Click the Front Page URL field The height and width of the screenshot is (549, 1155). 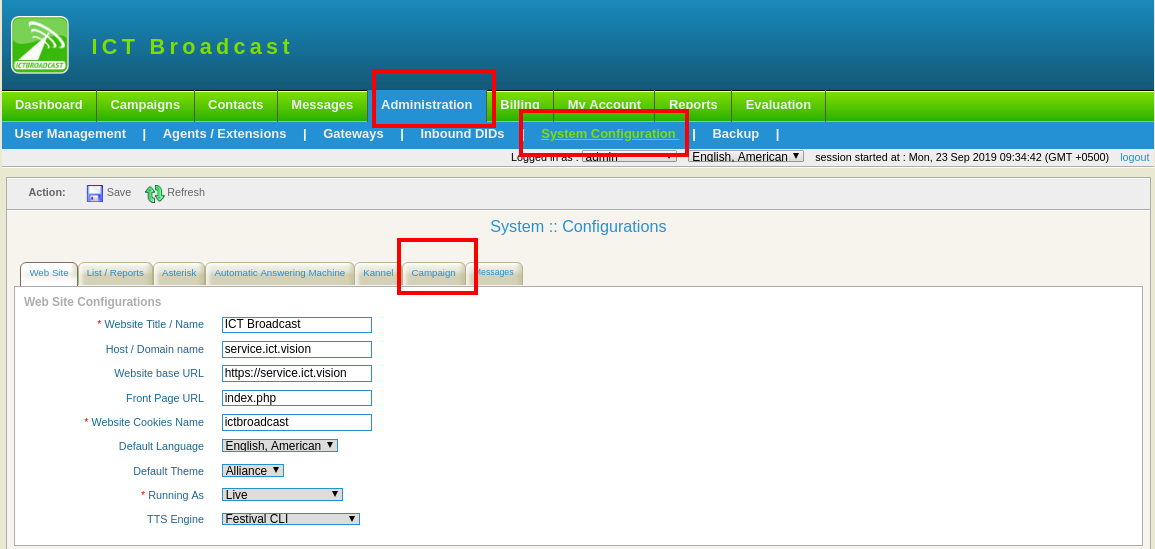pyautogui.click(x=297, y=398)
